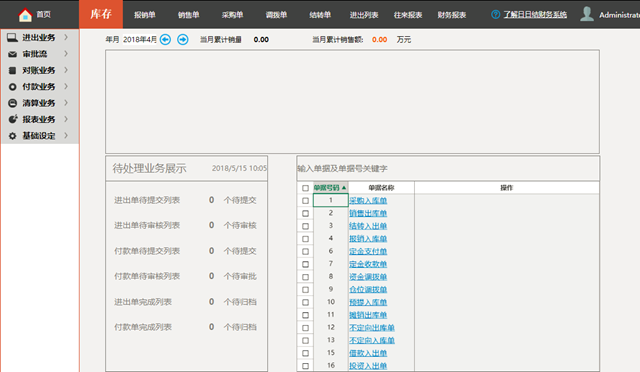Select the 库存 tab in top bar
The height and width of the screenshot is (372, 640).
coord(101,14)
